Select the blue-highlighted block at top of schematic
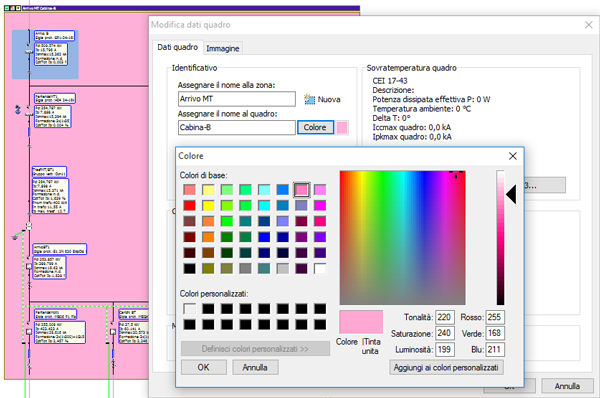The image size is (600, 398). click(45, 54)
